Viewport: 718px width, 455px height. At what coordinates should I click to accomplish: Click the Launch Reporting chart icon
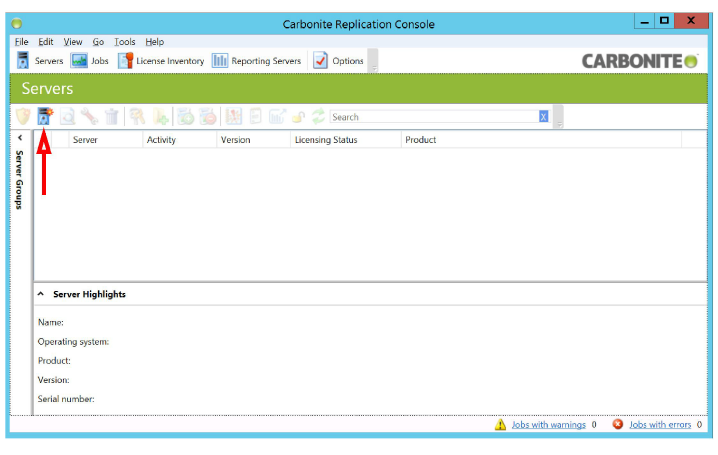point(277,116)
